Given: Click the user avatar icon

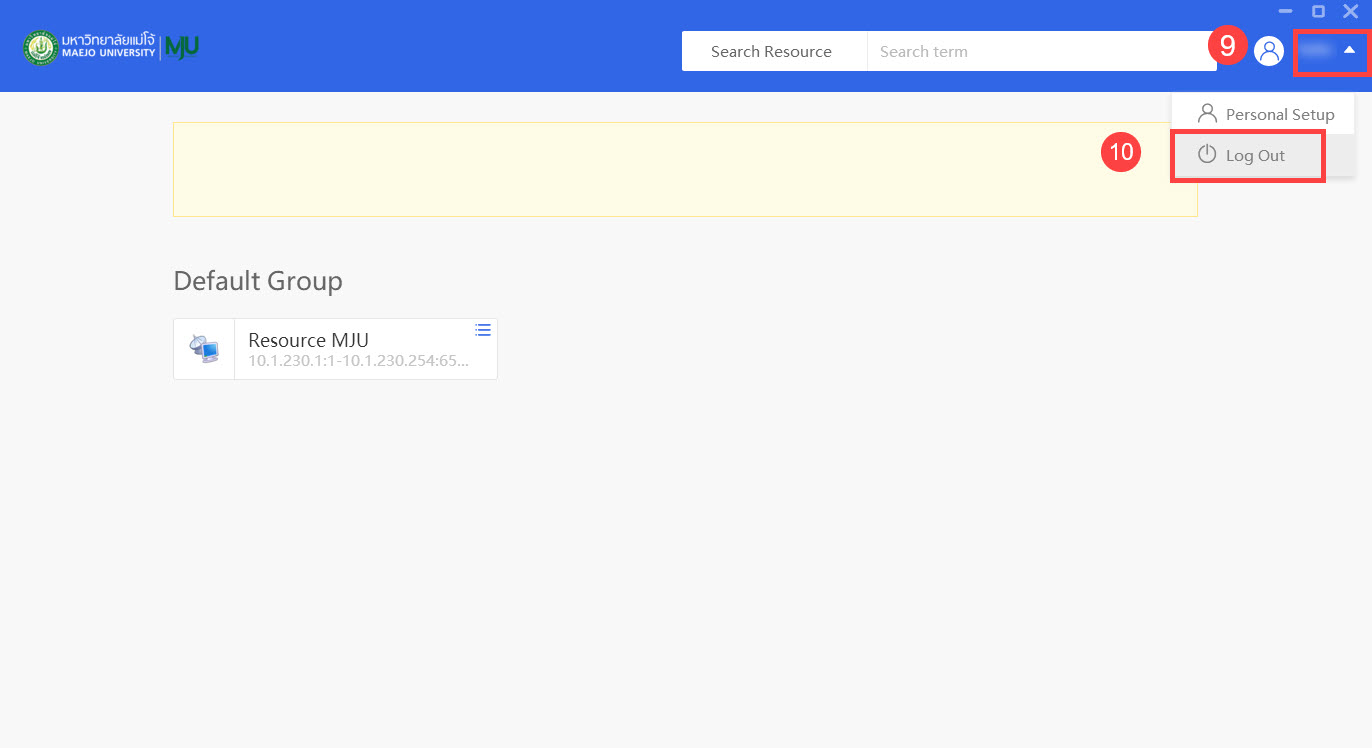Looking at the screenshot, I should pos(1268,51).
